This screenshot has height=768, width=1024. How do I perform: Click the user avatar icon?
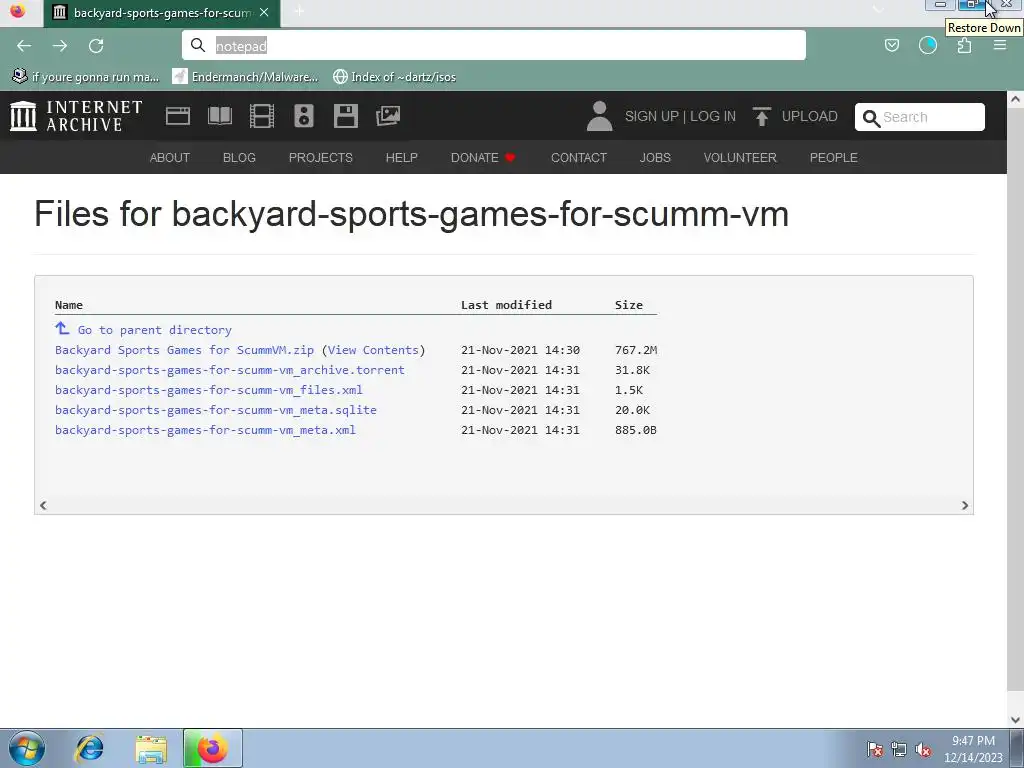pos(600,116)
